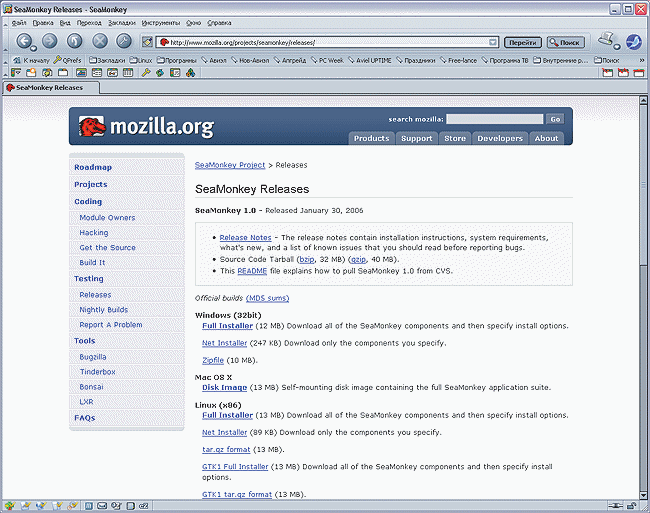Open Address Book icon in status bar
Screen dimensions: 650x513
(x=130, y=506)
